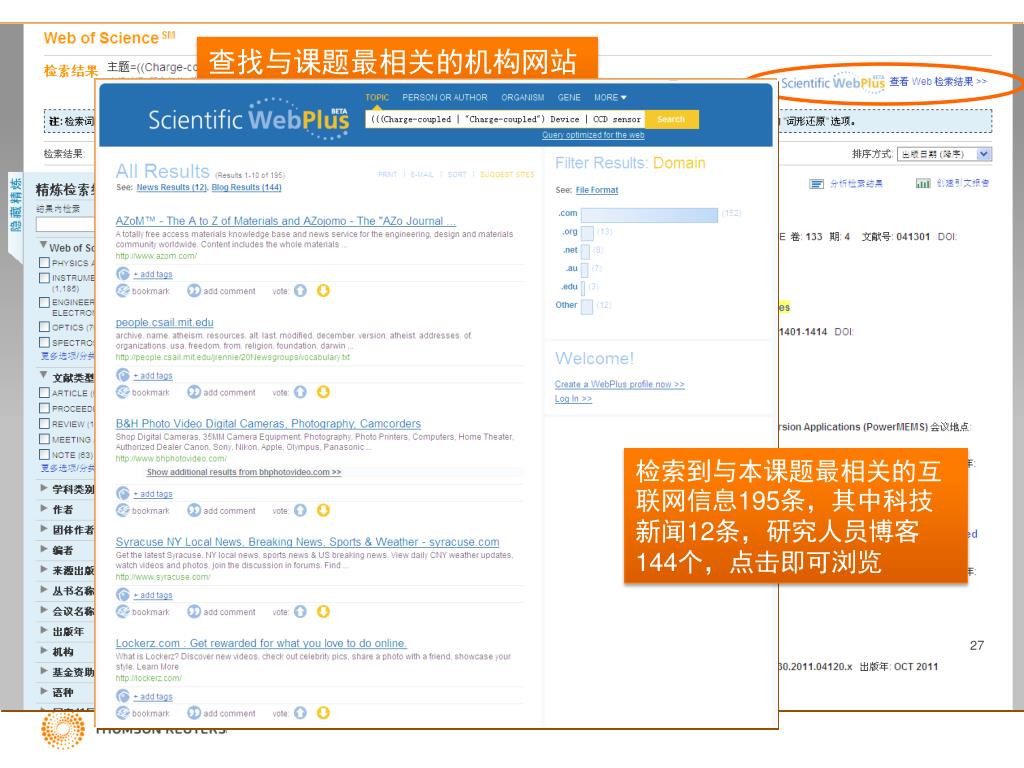The width and height of the screenshot is (1024, 768).
Task: Open News Results (12) link
Action: pos(172,187)
